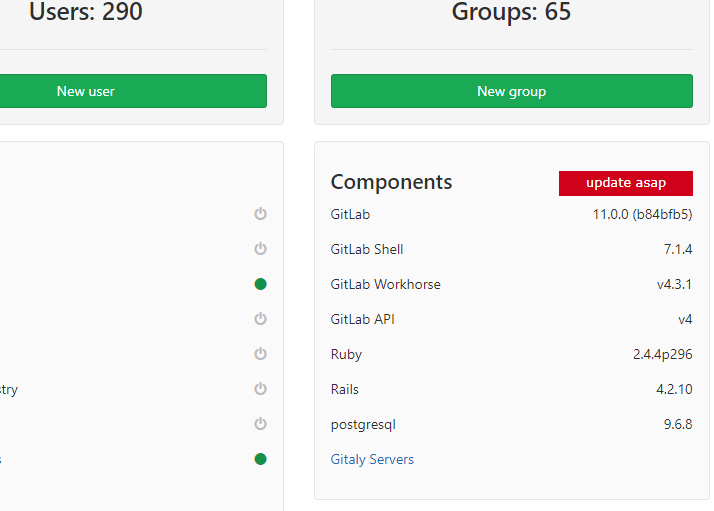Click the bottom green enabled status dot
The image size is (714, 511).
tap(260, 459)
